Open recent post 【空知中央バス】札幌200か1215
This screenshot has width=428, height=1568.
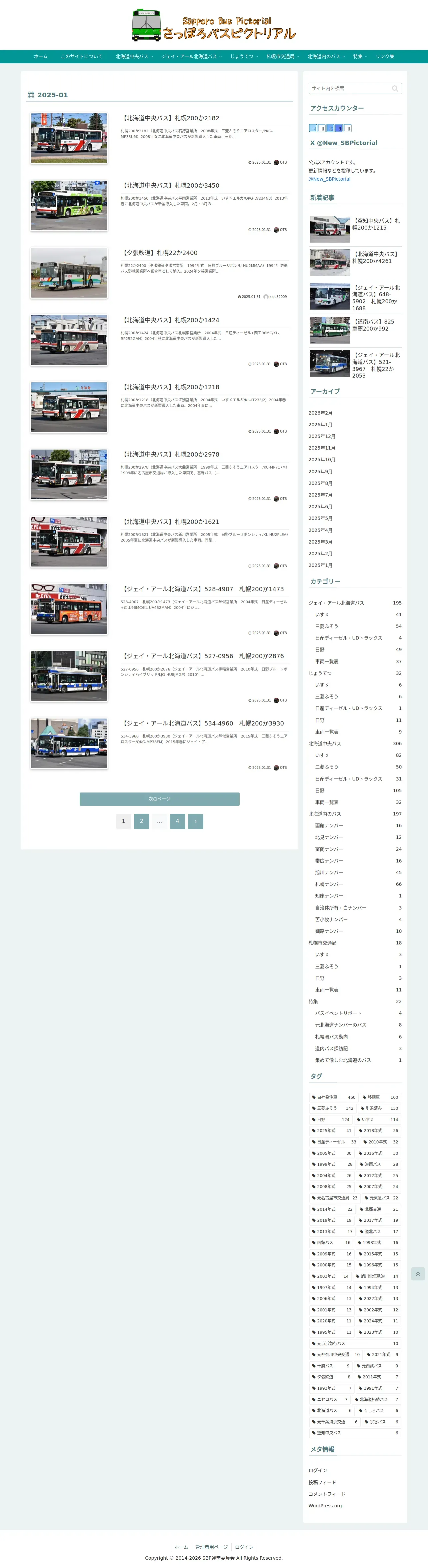(x=355, y=230)
